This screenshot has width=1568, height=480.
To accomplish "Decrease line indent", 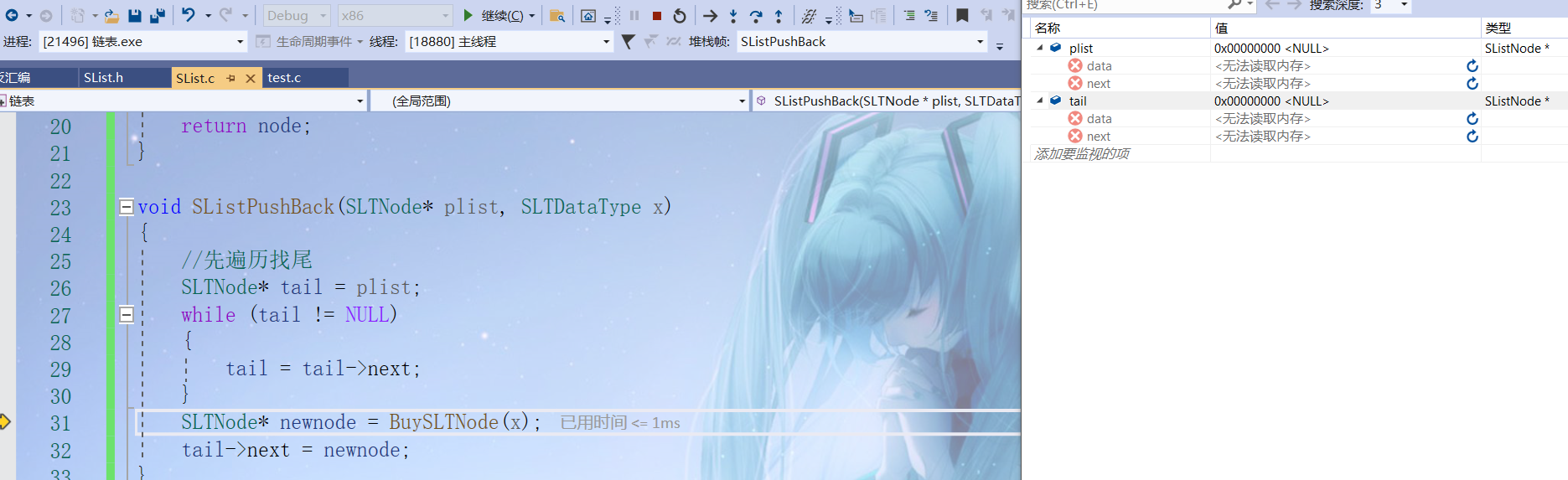I will (909, 15).
